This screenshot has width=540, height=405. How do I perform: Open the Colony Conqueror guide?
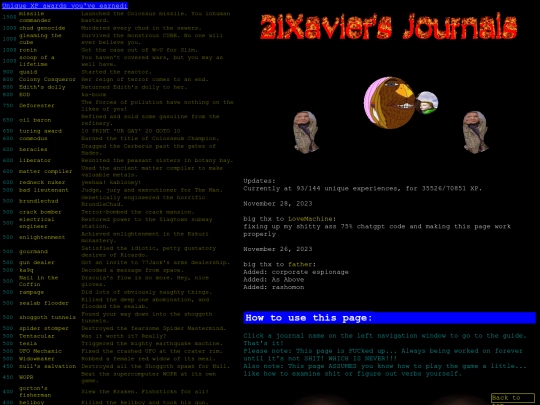point(47,79)
